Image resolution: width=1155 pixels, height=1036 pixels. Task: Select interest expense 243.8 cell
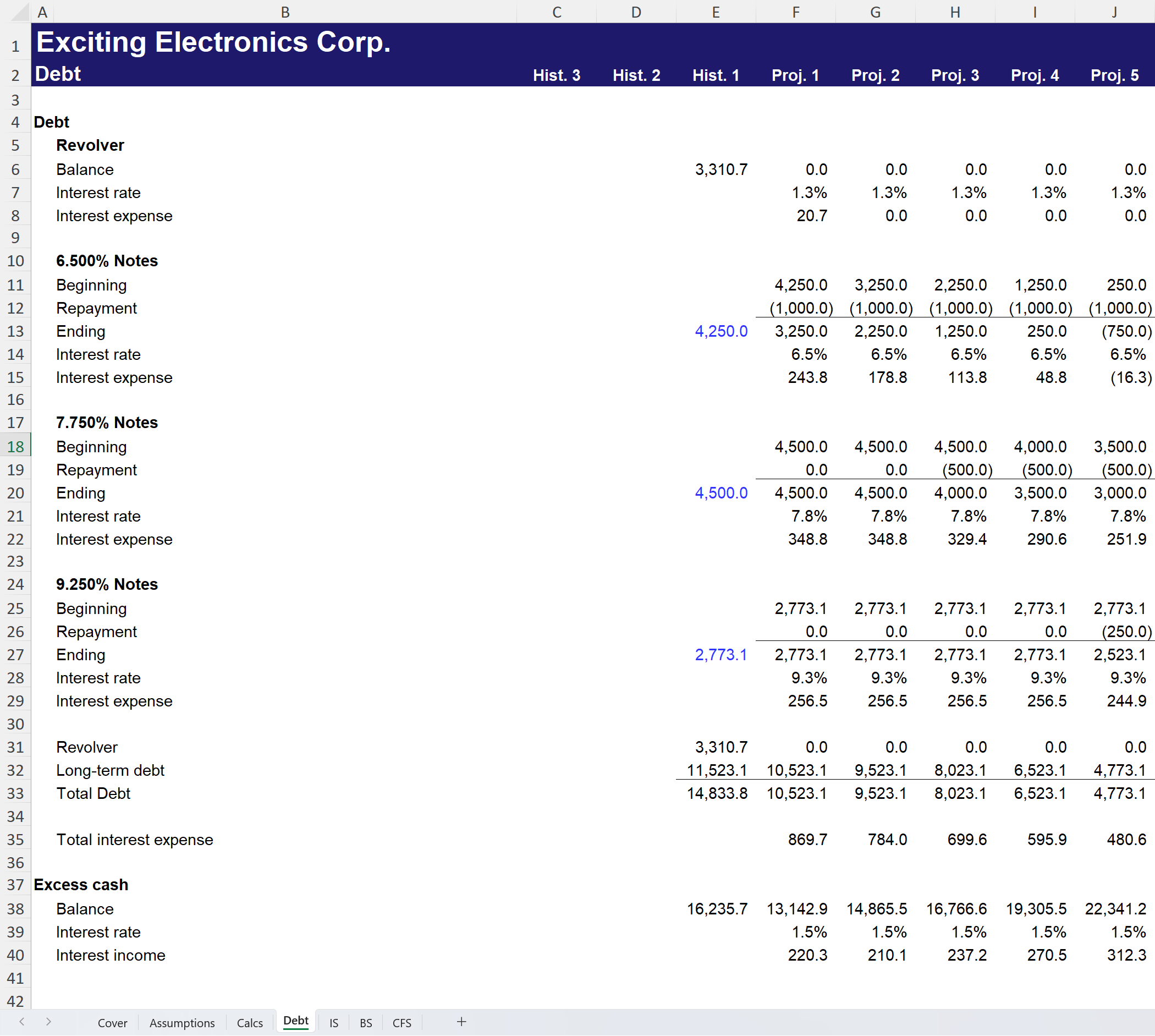(x=807, y=377)
